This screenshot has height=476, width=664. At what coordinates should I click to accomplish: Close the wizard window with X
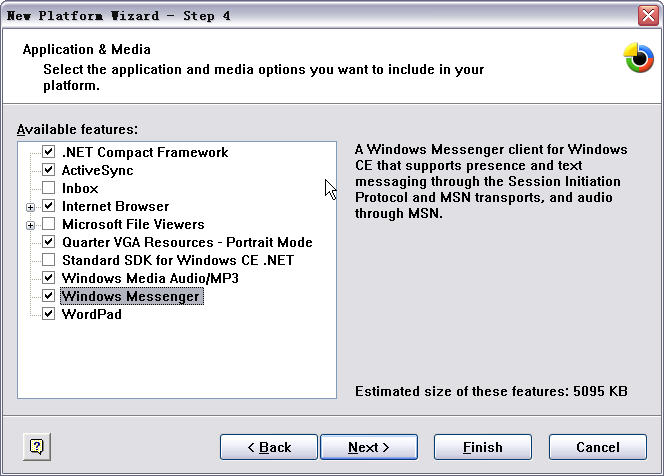[648, 16]
